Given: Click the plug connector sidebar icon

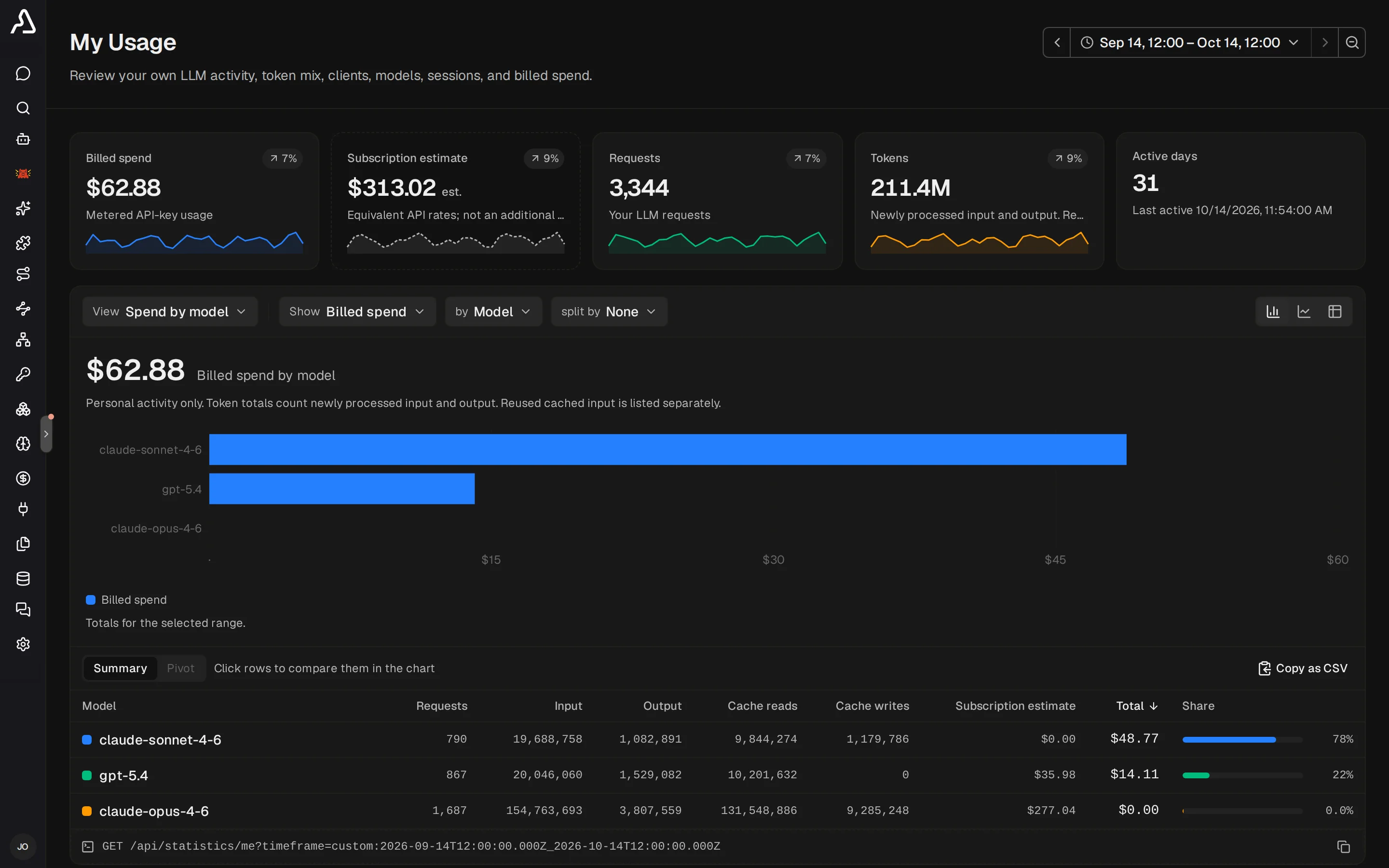Looking at the screenshot, I should pos(23,509).
